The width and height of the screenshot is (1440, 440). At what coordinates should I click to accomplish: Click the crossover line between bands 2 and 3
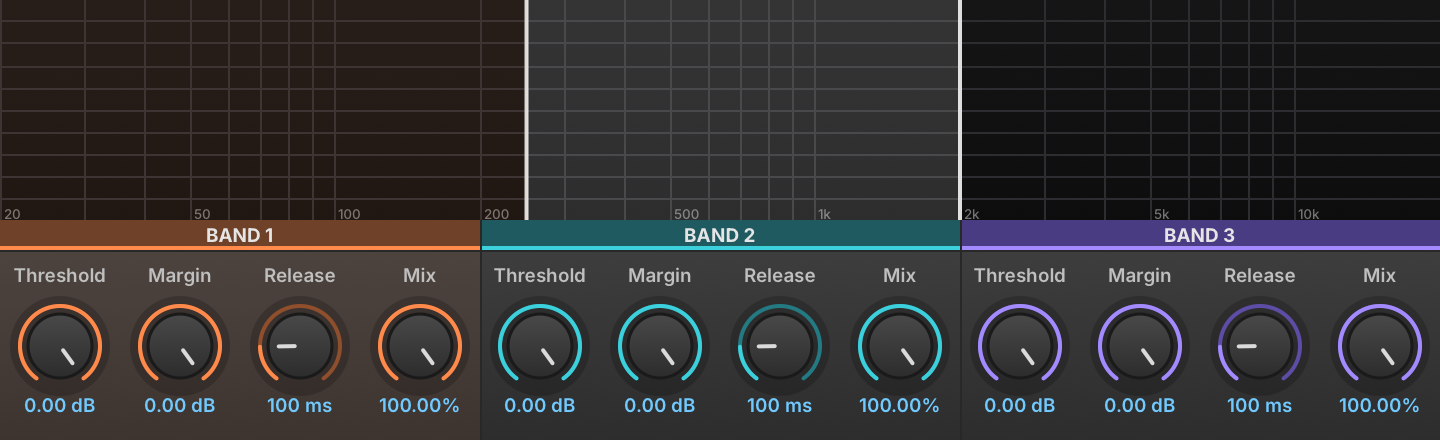(x=960, y=110)
